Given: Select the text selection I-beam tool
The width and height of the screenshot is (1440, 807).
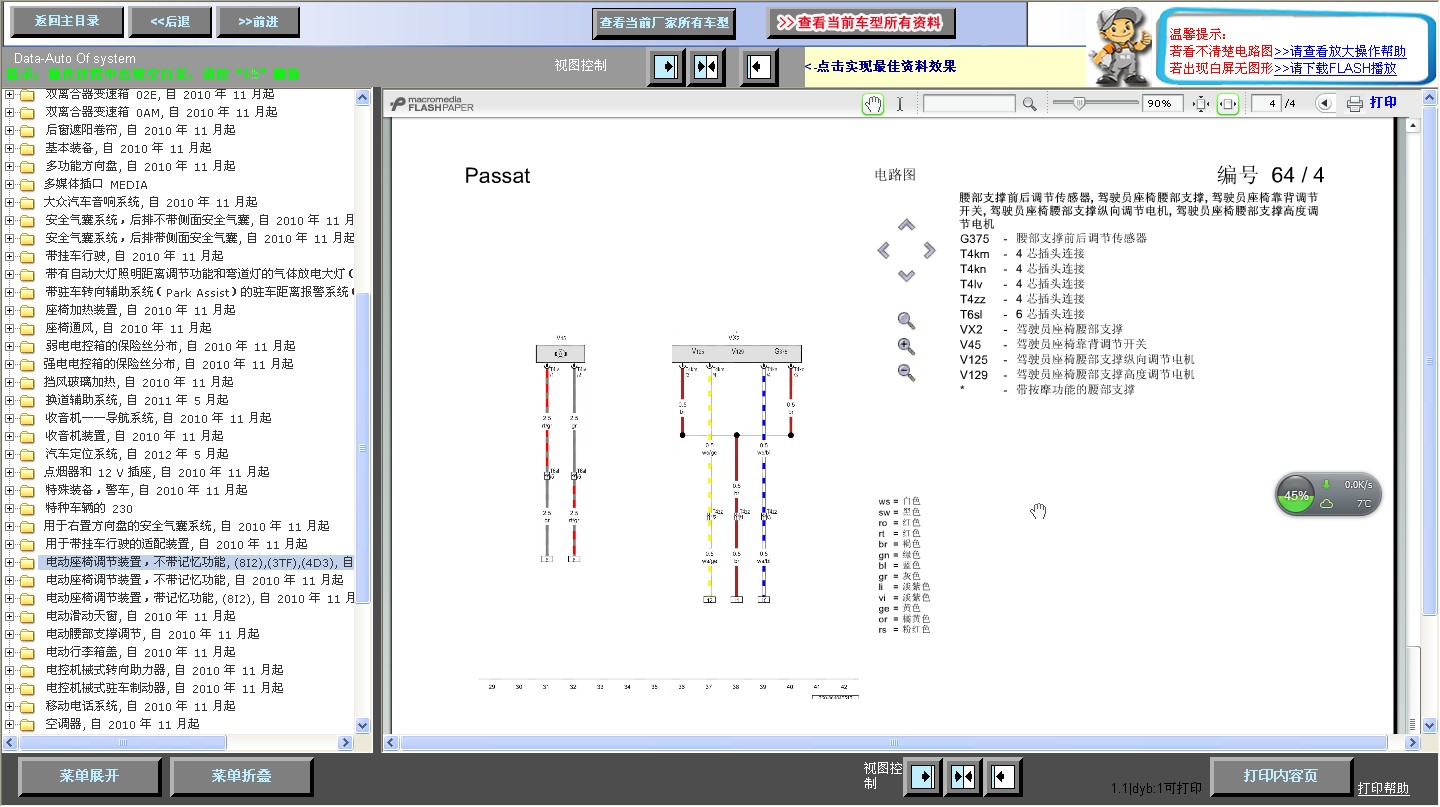Looking at the screenshot, I should [899, 103].
